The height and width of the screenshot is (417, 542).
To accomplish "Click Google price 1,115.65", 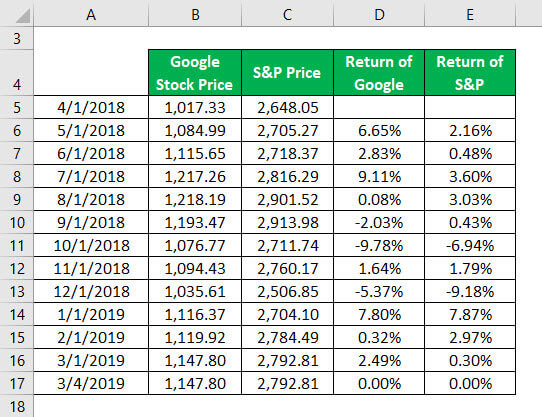I will [x=195, y=153].
